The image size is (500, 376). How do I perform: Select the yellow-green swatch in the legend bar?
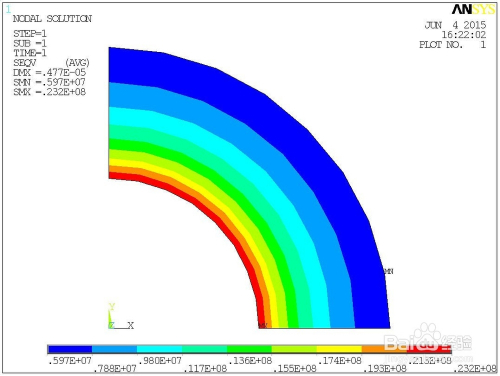coord(294,349)
